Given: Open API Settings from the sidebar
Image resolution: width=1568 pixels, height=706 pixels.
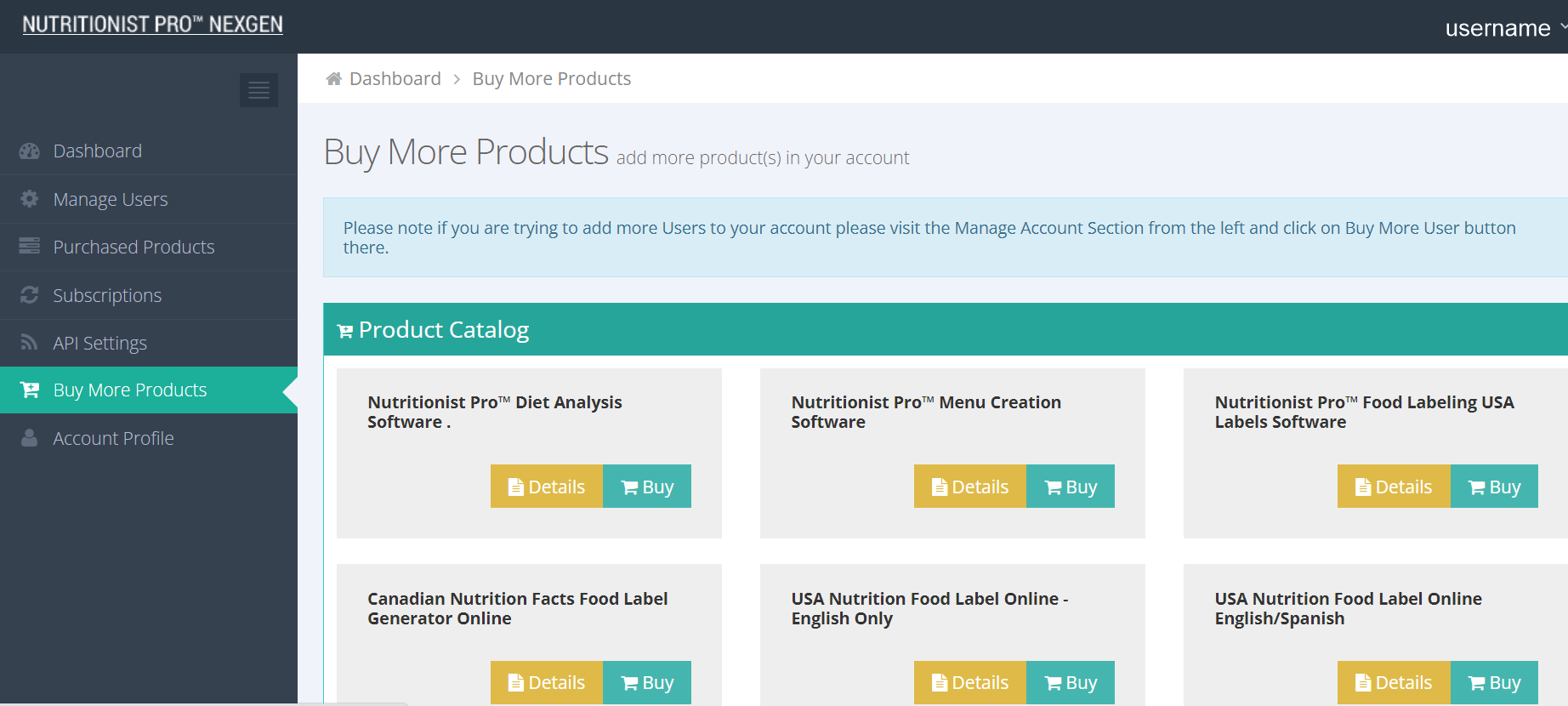Looking at the screenshot, I should click(x=149, y=343).
